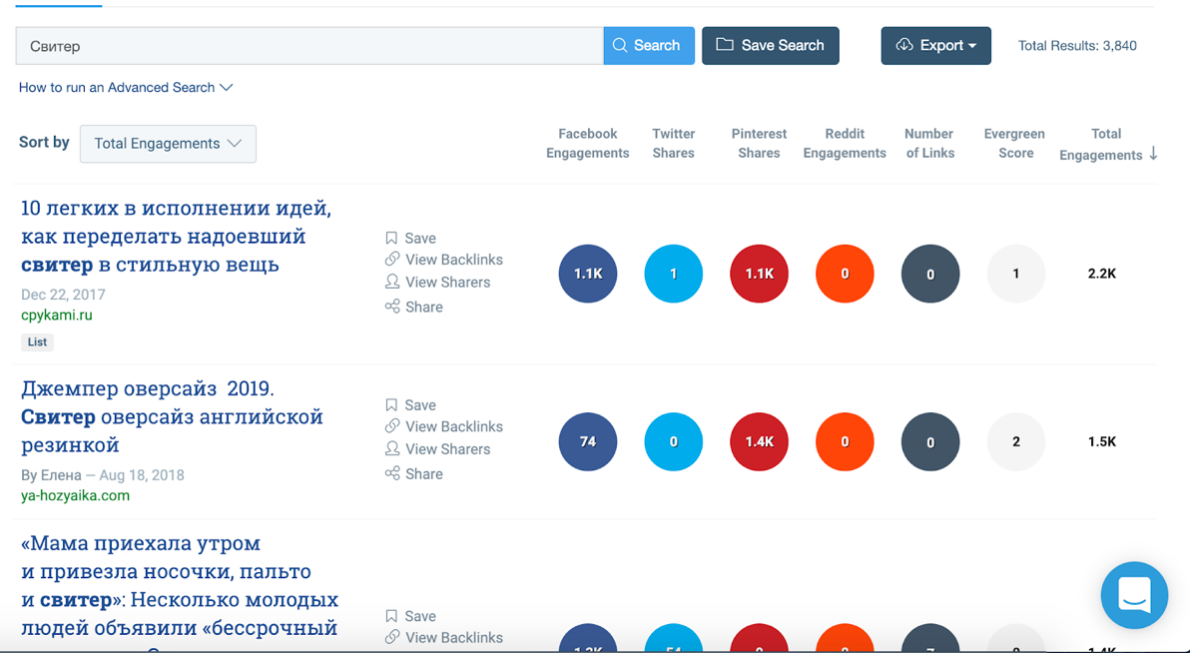Image resolution: width=1195 pixels, height=655 pixels.
Task: Click the search field containing Свитер
Action: 308,46
